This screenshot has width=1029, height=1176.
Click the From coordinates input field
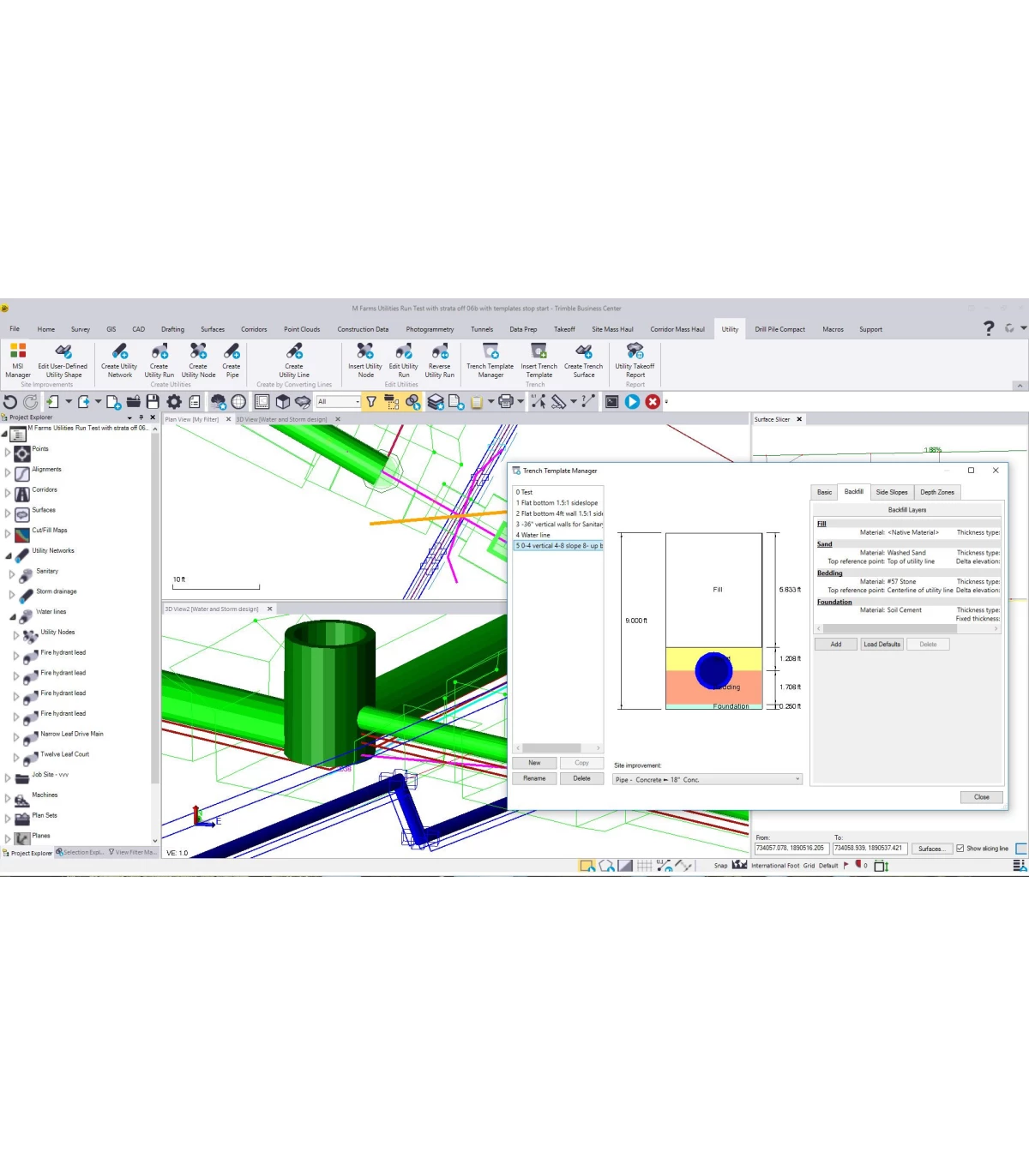coord(791,849)
